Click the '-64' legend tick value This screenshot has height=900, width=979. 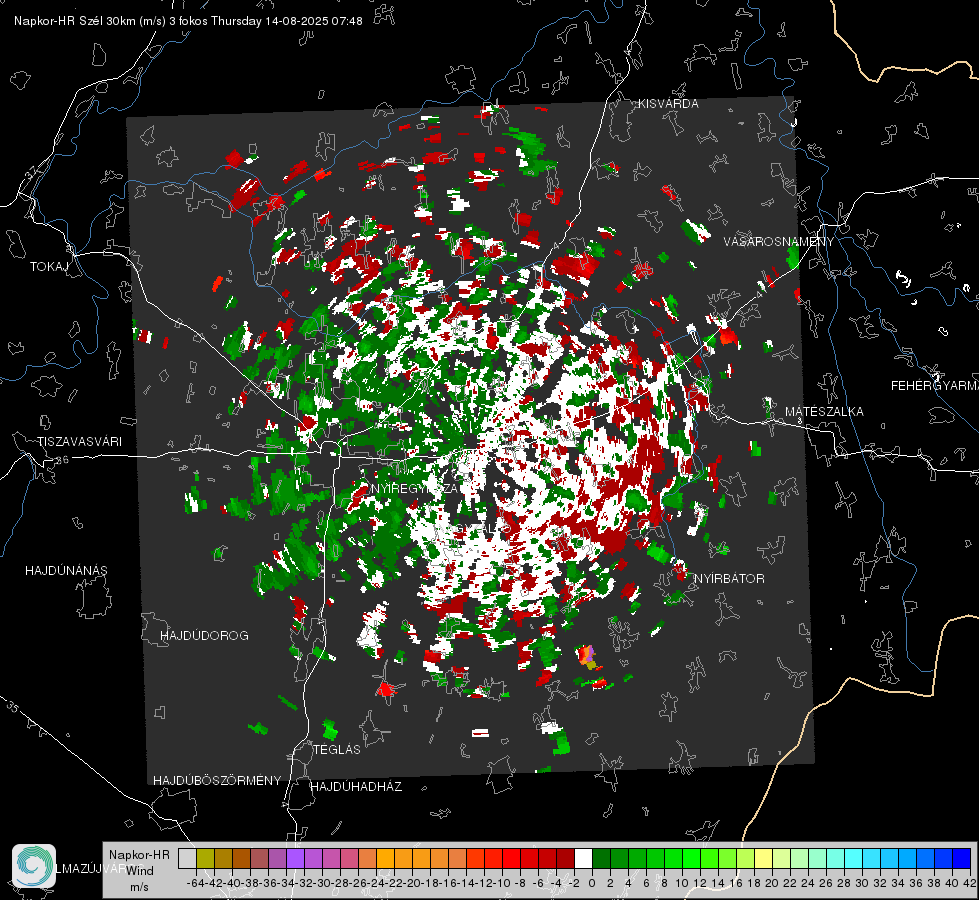tap(195, 883)
